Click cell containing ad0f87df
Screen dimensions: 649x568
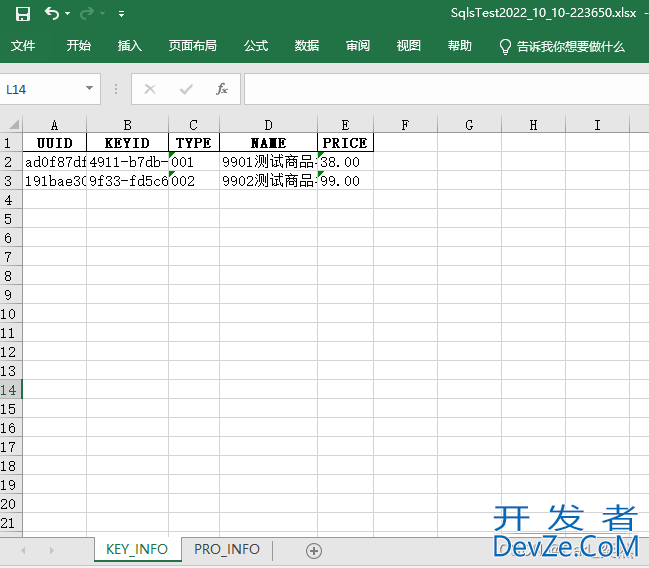pyautogui.click(x=54, y=162)
